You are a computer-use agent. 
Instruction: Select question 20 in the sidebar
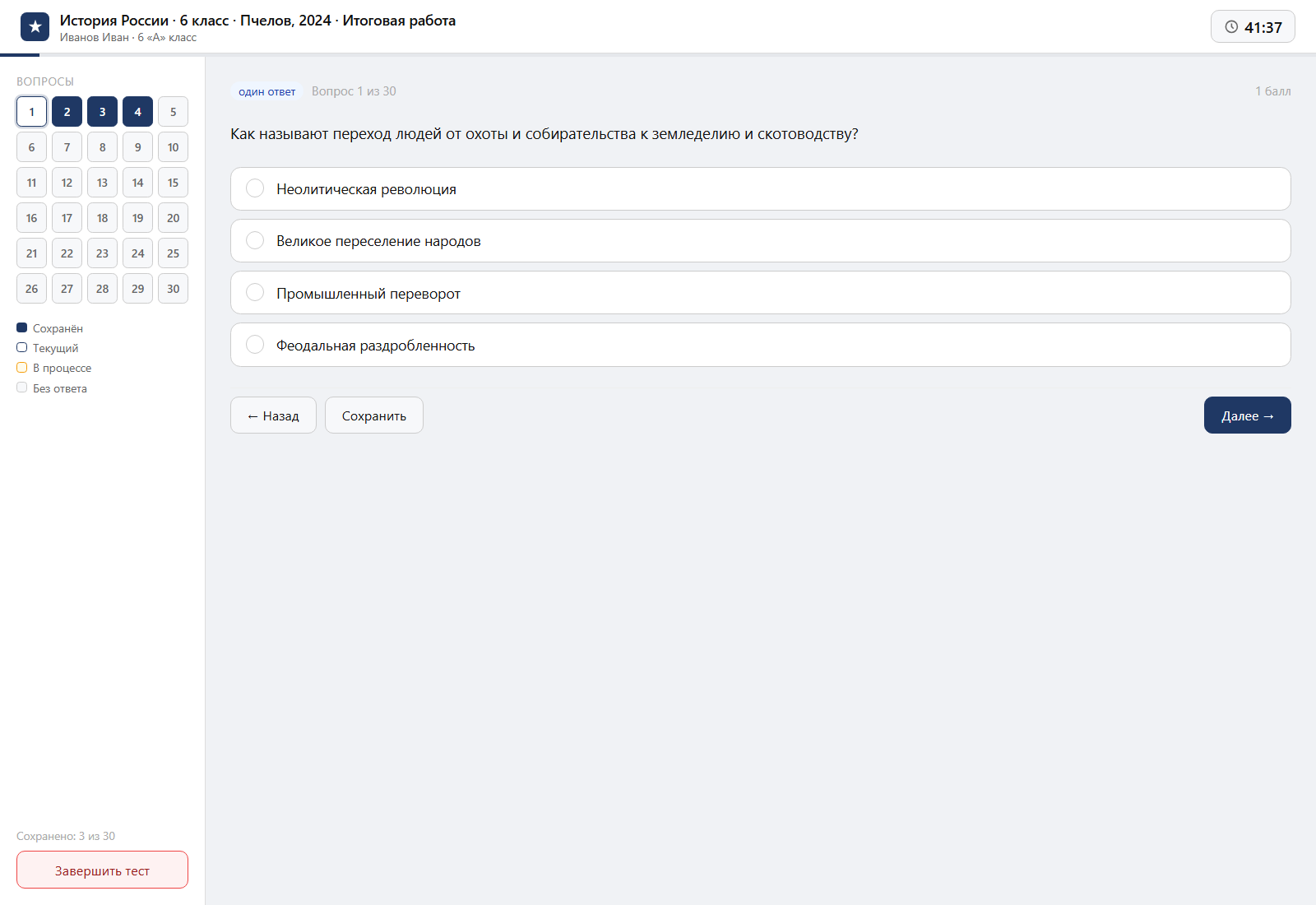pyautogui.click(x=173, y=218)
